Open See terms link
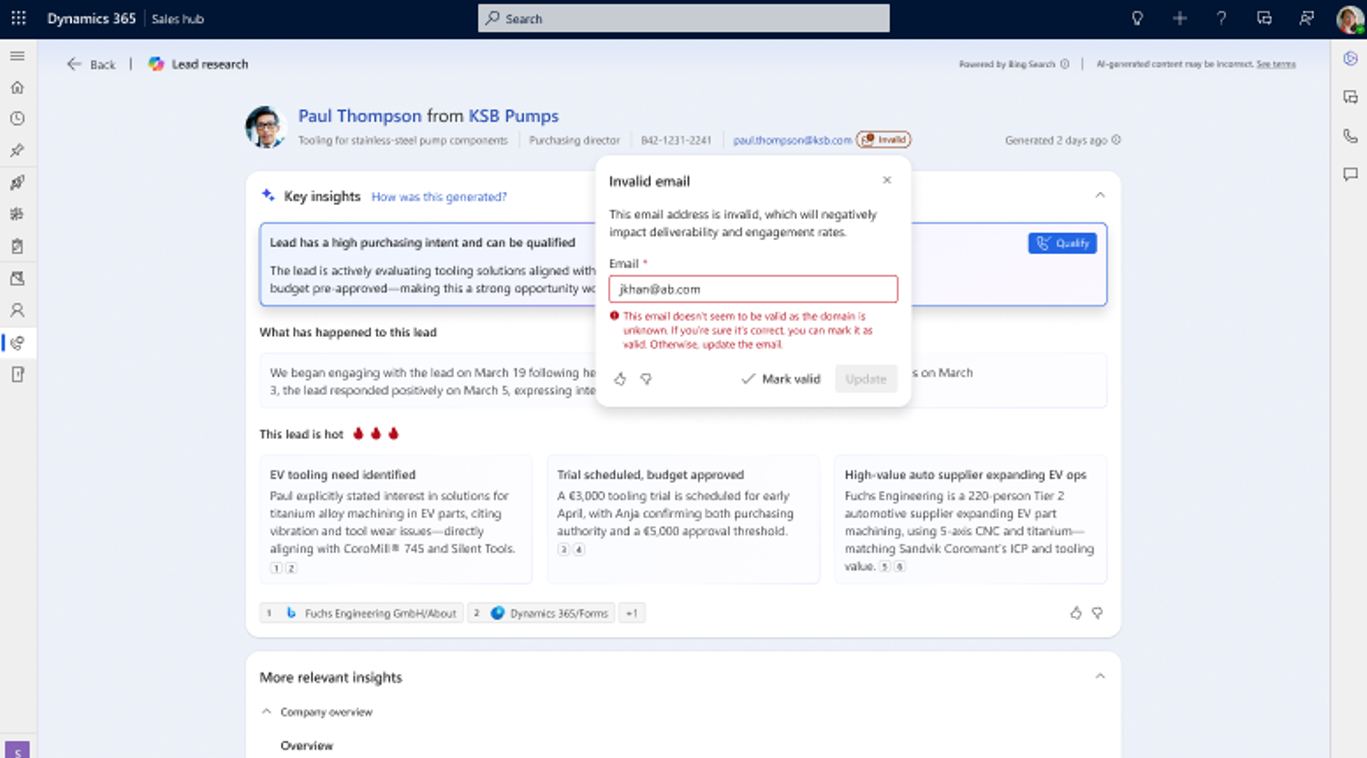The width and height of the screenshot is (1367, 758). tap(1276, 64)
